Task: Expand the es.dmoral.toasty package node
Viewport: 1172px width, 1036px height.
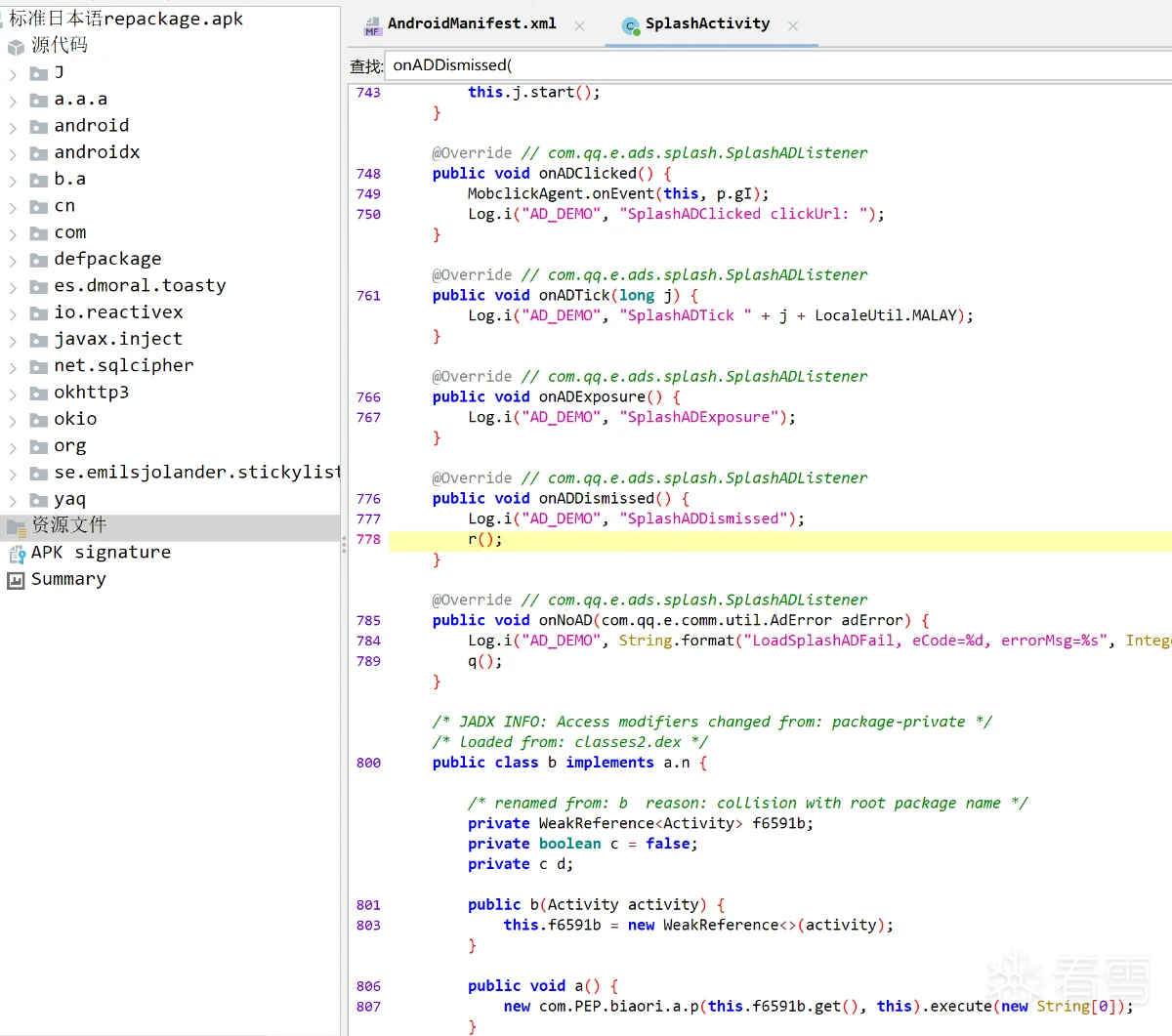Action: [13, 287]
